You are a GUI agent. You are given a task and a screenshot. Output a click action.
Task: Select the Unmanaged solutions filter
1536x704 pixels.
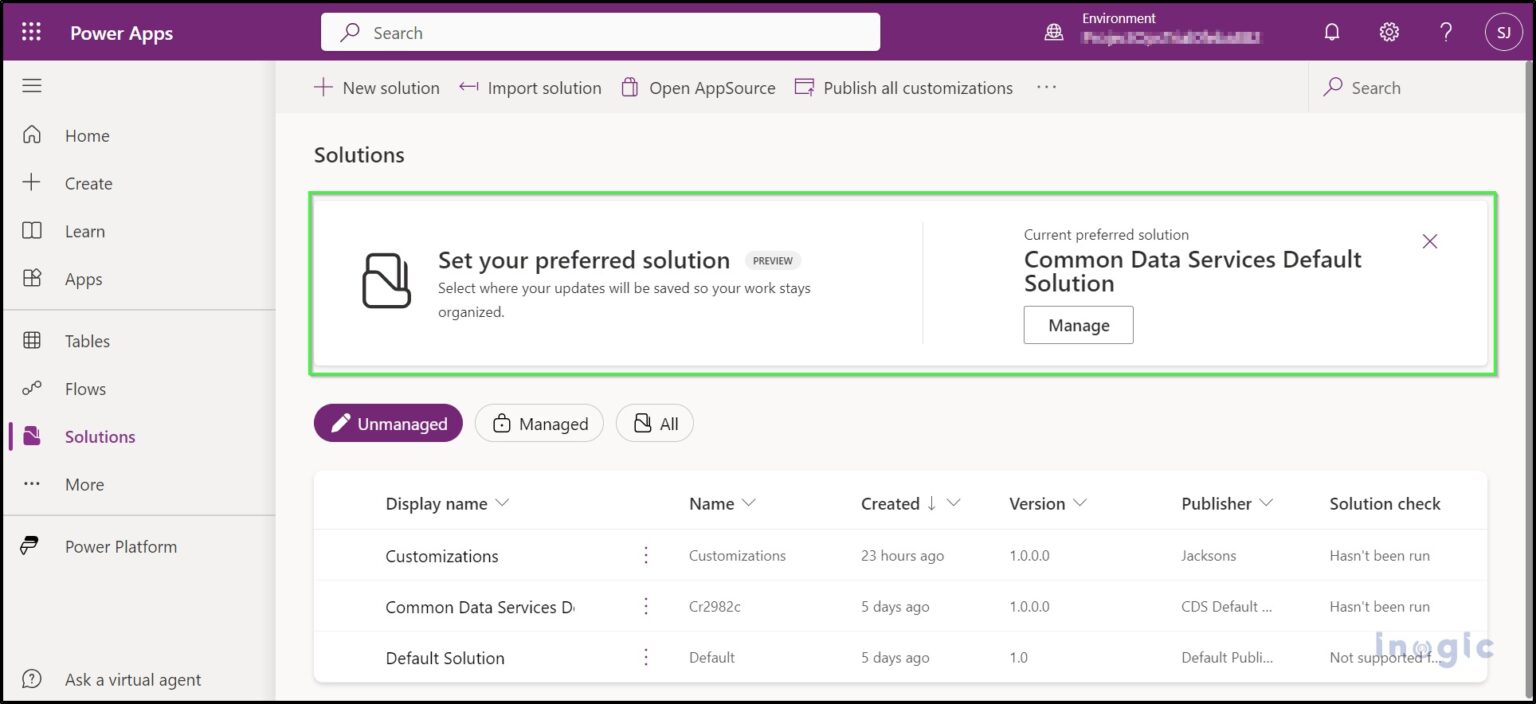pos(388,423)
